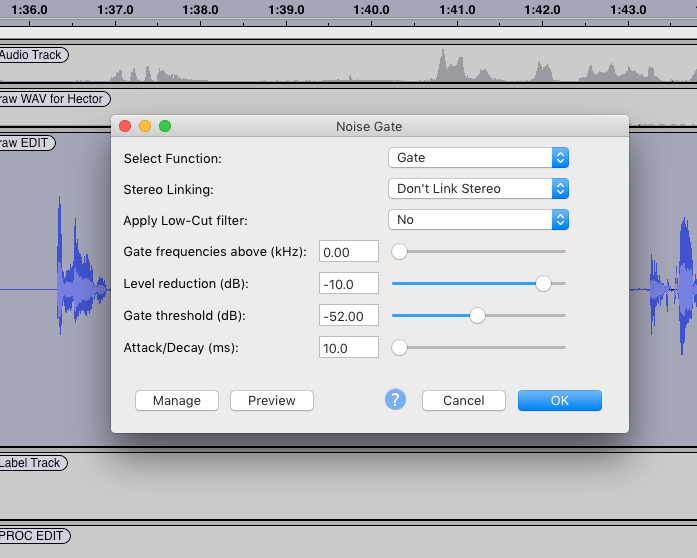Click the blue help question mark icon
Image resolution: width=697 pixels, height=558 pixels.
click(395, 400)
